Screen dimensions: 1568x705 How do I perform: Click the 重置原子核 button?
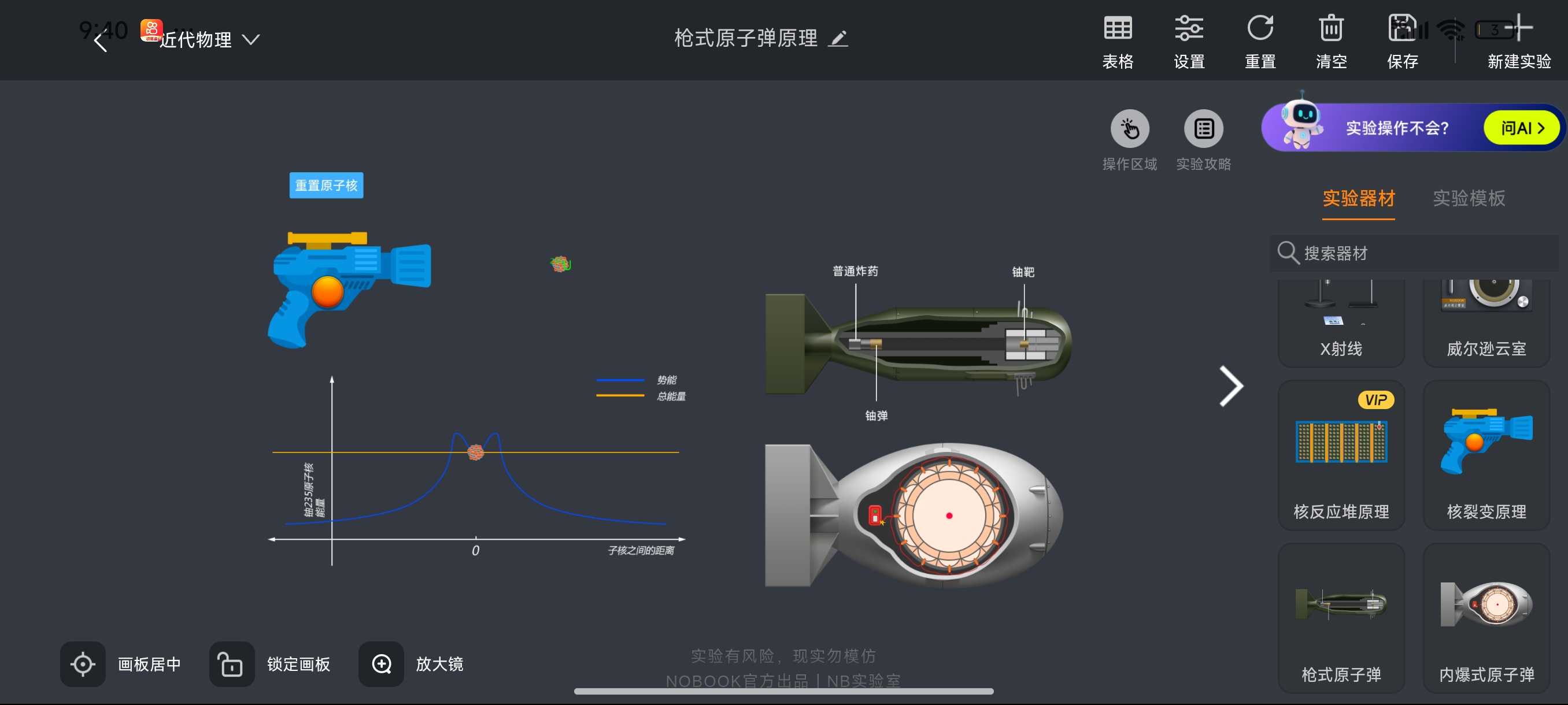point(326,185)
